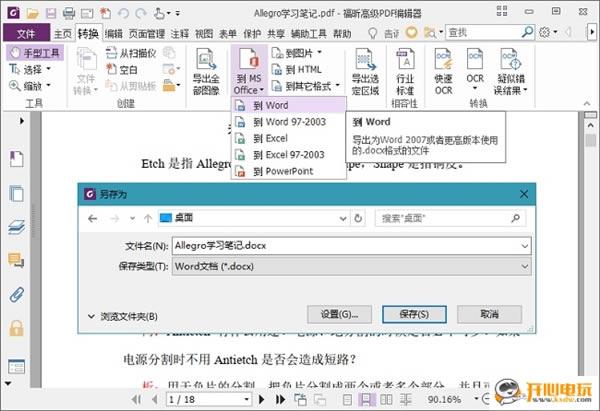Viewport: 600px width, 411px height.
Task: Toggle continuous facing view in status bar
Action: coord(406,400)
